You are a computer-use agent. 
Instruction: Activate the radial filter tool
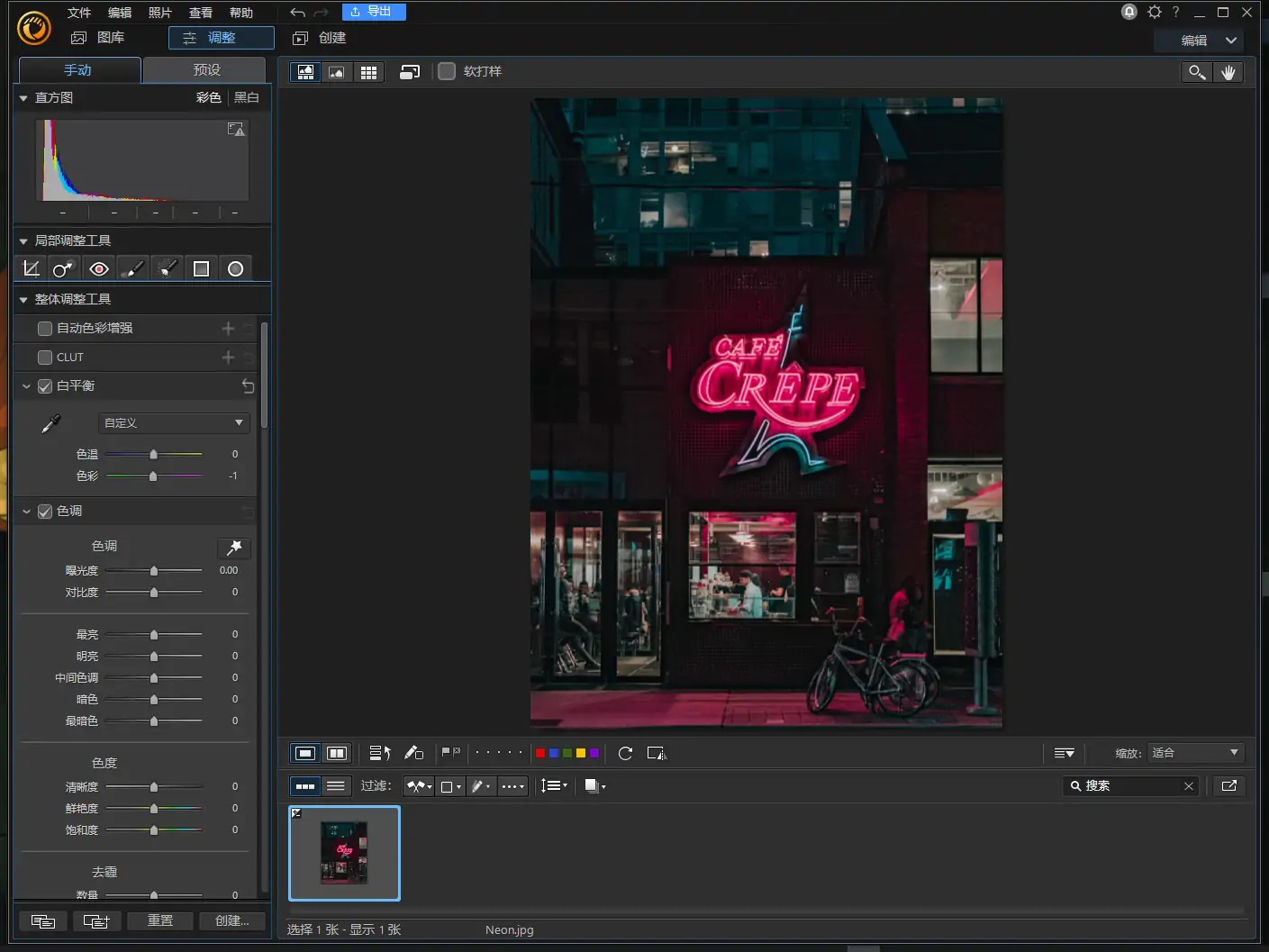[x=236, y=267]
